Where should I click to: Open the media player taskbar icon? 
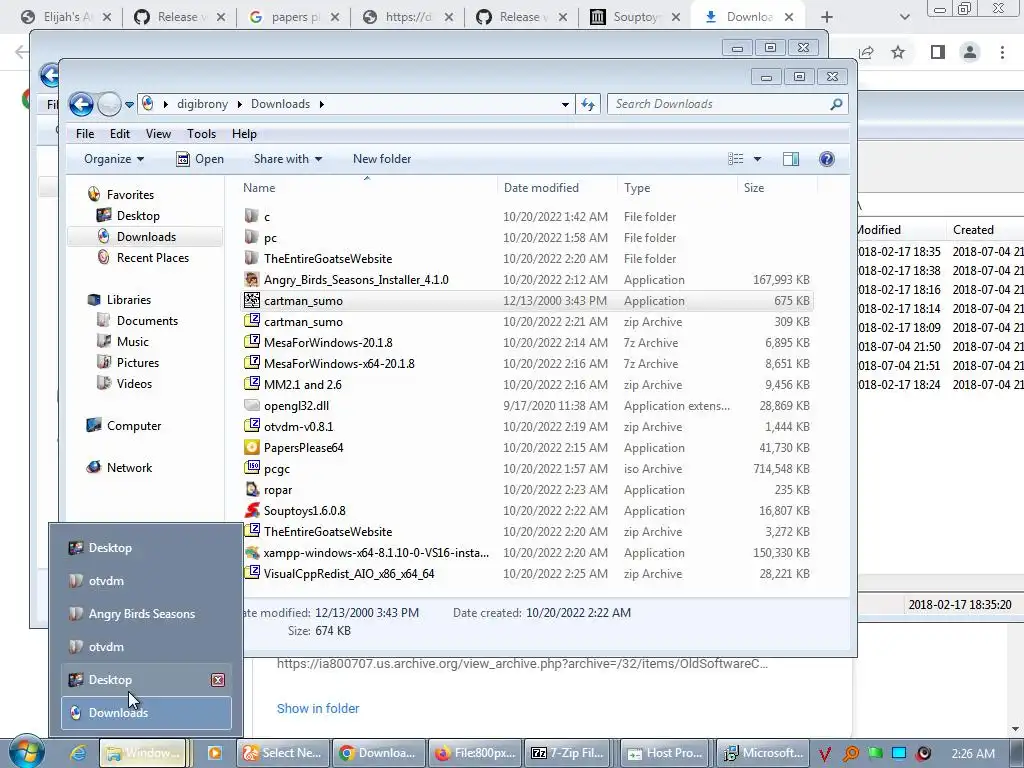[x=214, y=753]
